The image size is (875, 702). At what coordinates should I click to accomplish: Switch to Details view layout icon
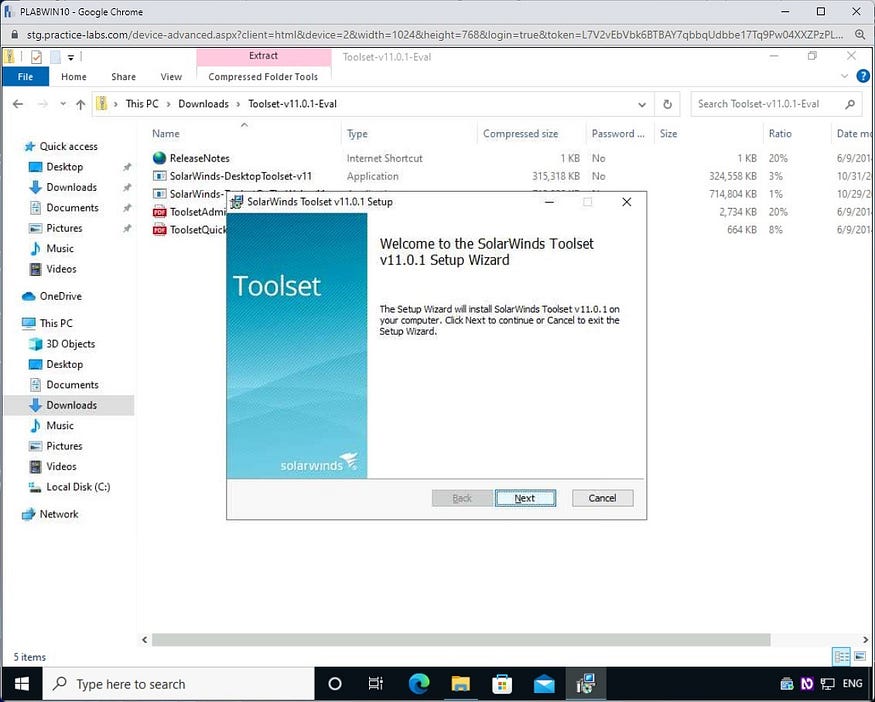click(x=842, y=657)
